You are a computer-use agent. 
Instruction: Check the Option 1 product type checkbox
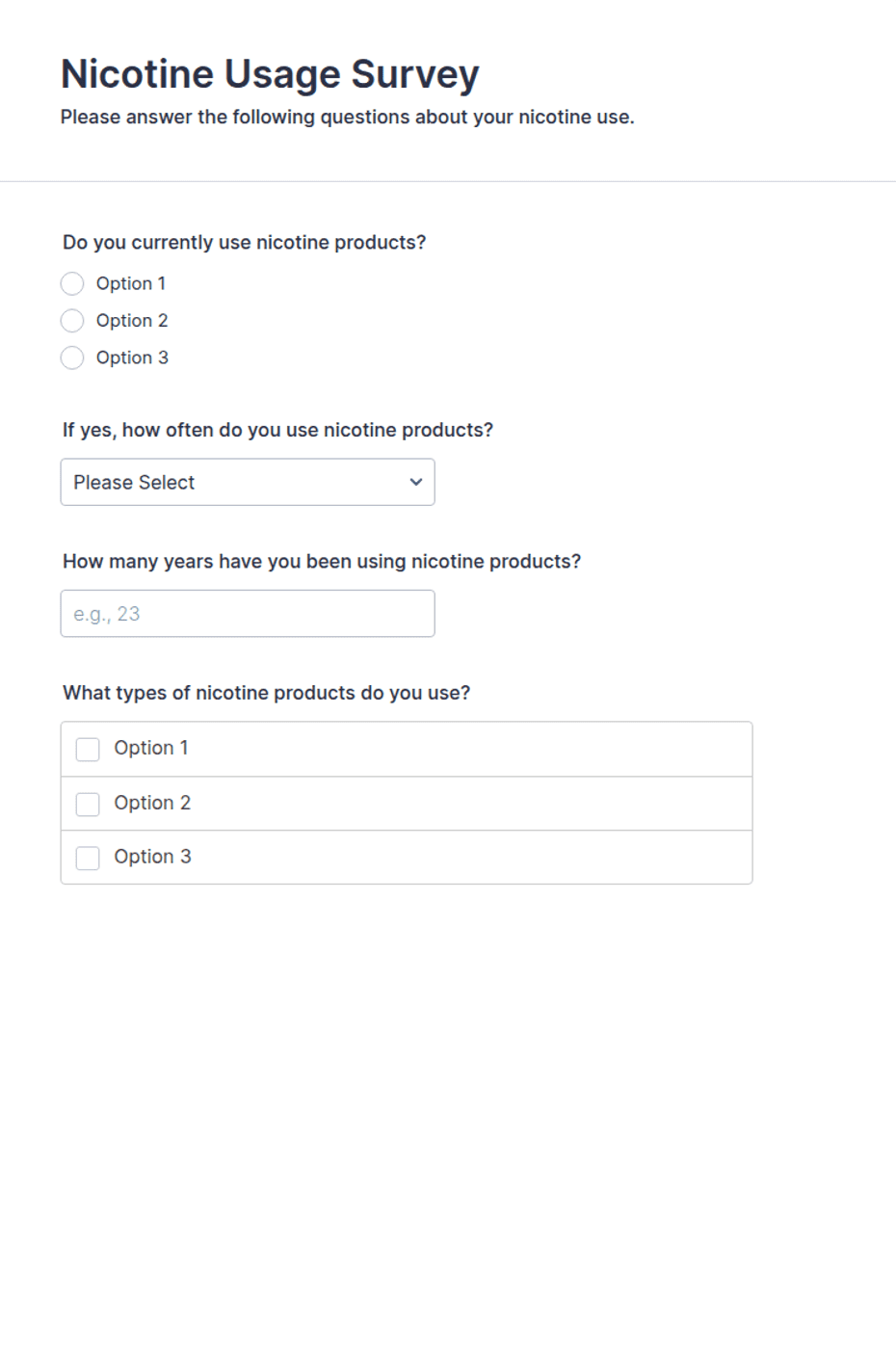click(88, 749)
